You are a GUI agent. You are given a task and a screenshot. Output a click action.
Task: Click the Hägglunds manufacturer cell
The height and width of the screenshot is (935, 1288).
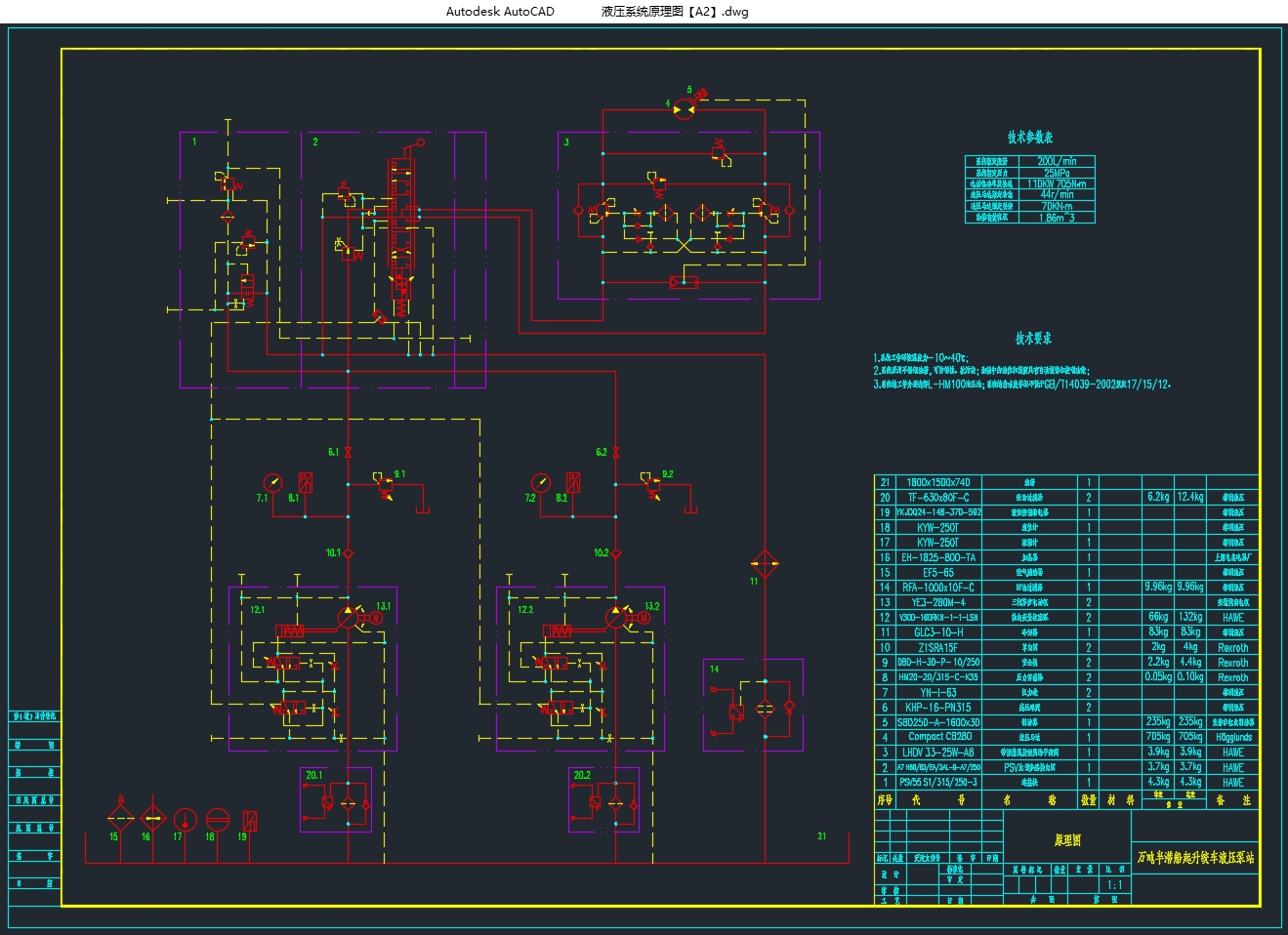[x=1233, y=737]
